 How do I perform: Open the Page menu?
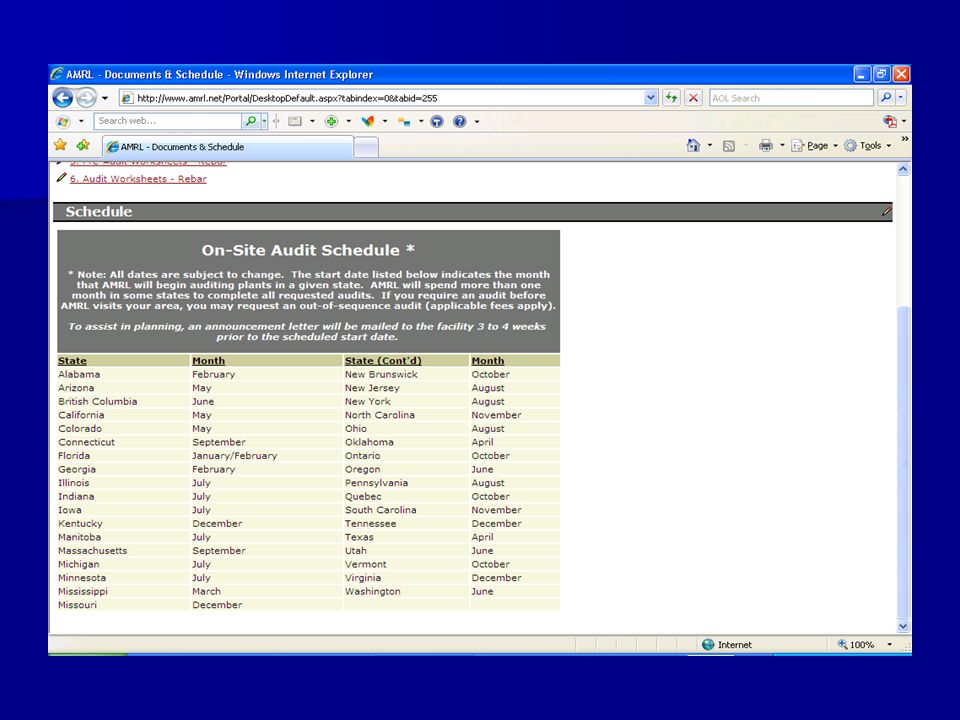(x=814, y=146)
